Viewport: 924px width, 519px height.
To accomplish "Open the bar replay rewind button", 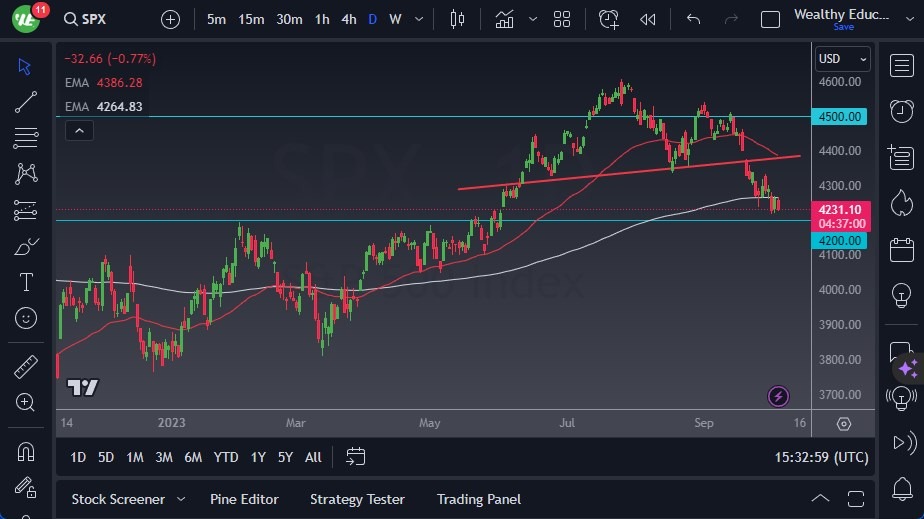I will [648, 19].
